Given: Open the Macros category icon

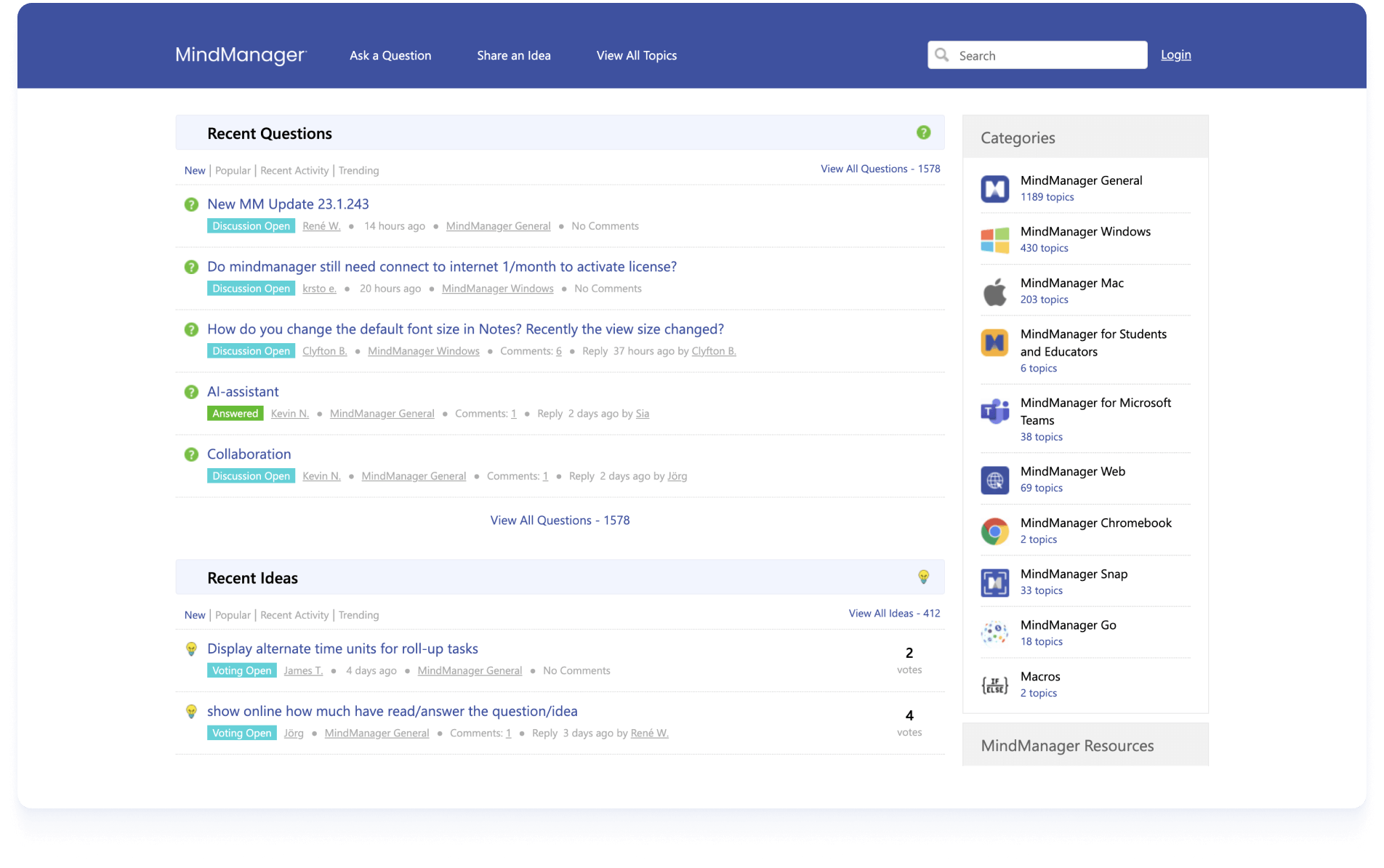Looking at the screenshot, I should [994, 685].
